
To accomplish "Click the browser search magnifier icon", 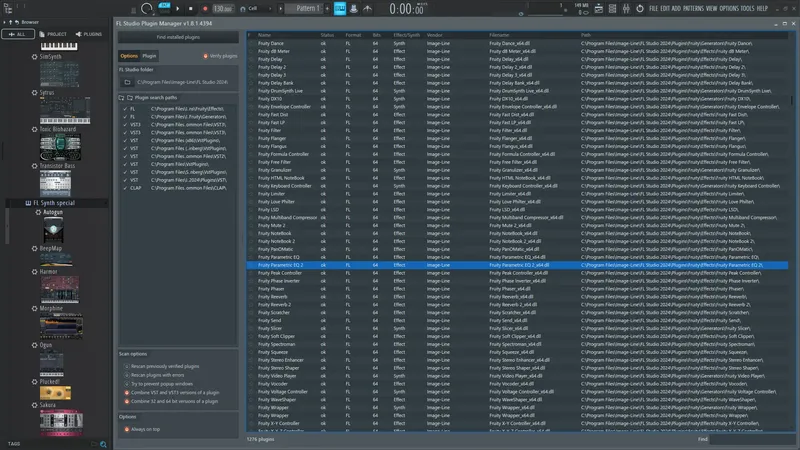I will point(103,444).
